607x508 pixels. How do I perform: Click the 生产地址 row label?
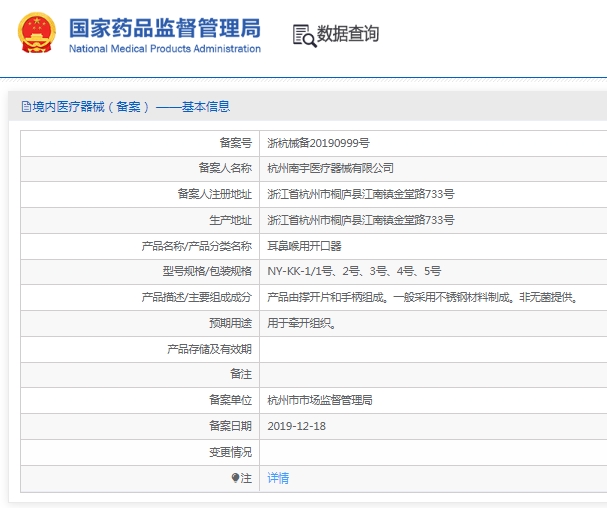tap(230, 220)
